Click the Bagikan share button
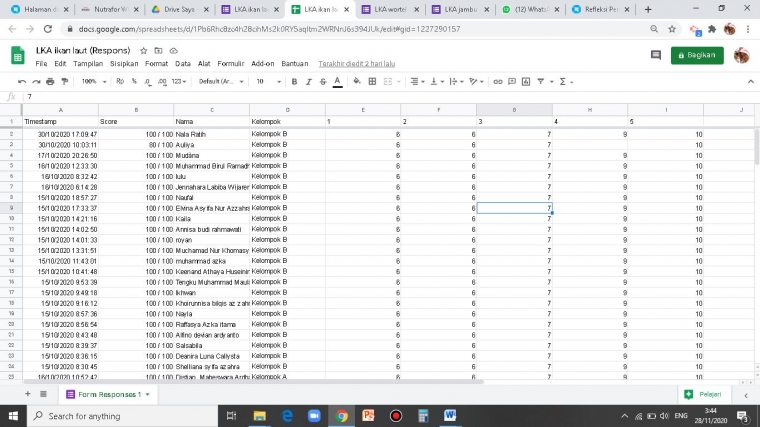The image size is (760, 427). pyautogui.click(x=697, y=55)
